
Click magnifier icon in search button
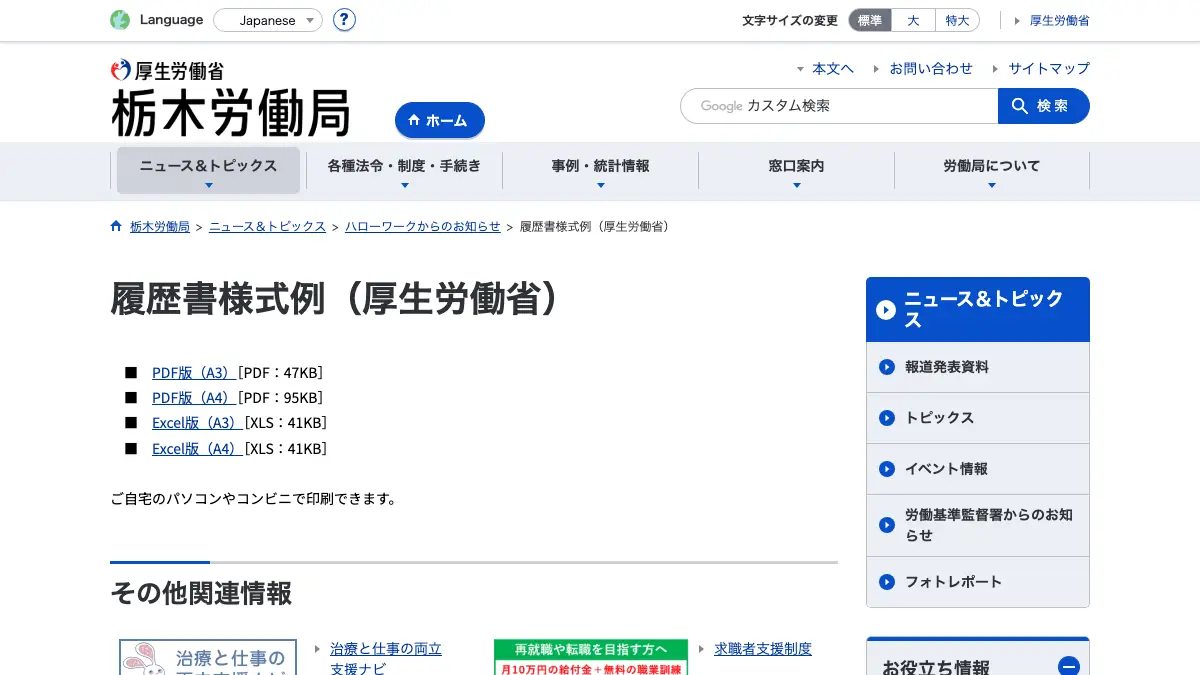coord(1020,106)
